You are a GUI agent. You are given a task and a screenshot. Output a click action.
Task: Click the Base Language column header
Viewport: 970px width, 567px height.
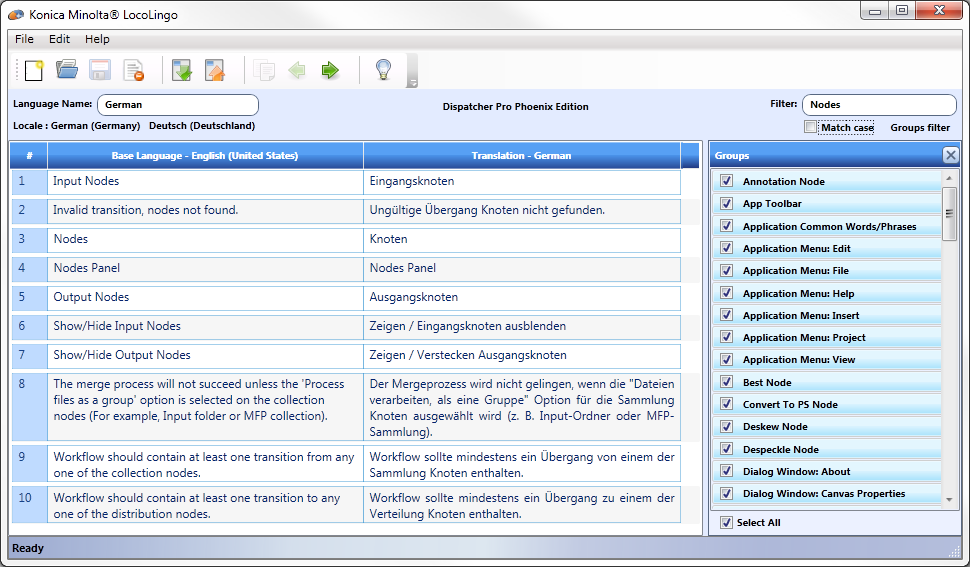point(205,156)
